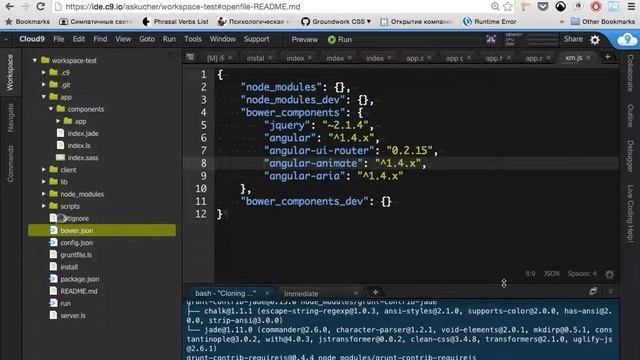The width and height of the screenshot is (640, 360).
Task: Click the purple pixel icon left of memory stats
Action: (x=491, y=40)
